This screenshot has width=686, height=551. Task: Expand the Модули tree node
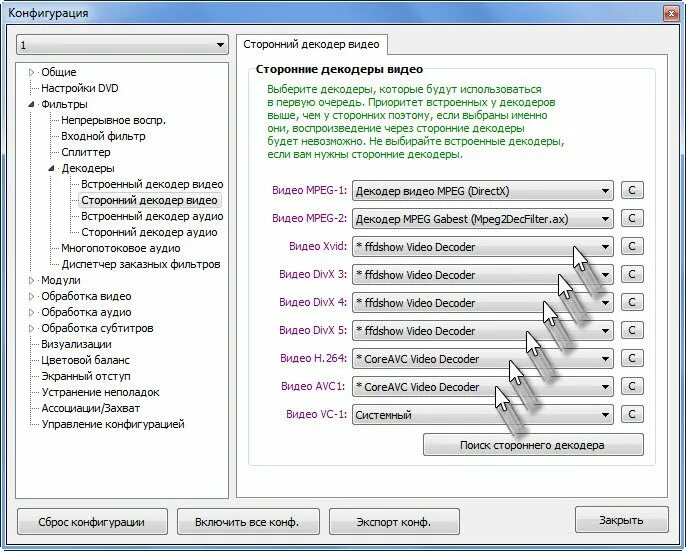(x=31, y=280)
